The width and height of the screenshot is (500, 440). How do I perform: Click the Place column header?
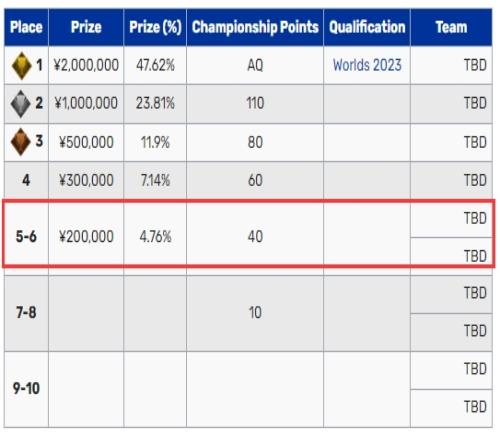click(x=26, y=27)
